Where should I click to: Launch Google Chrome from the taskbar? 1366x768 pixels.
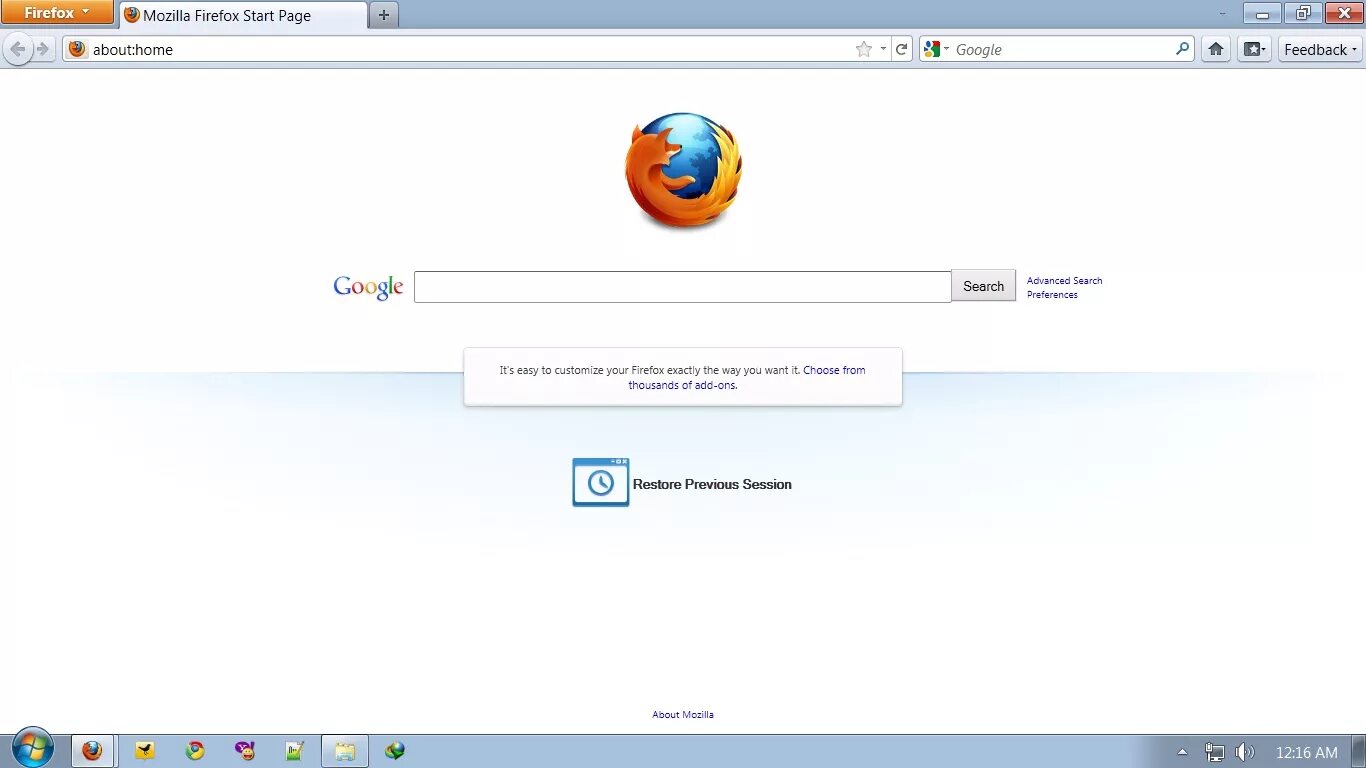[195, 750]
